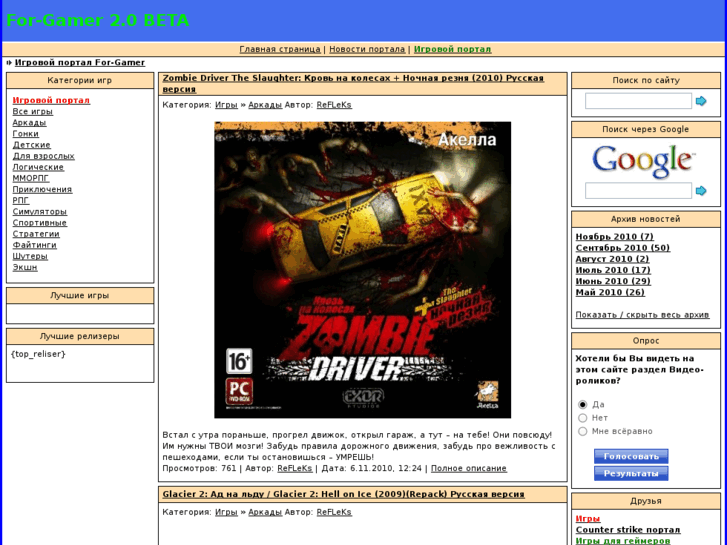The width and height of the screenshot is (727, 545).
Task: Open red 'Игровой портал' sidebar link
Action: pyautogui.click(x=51, y=101)
